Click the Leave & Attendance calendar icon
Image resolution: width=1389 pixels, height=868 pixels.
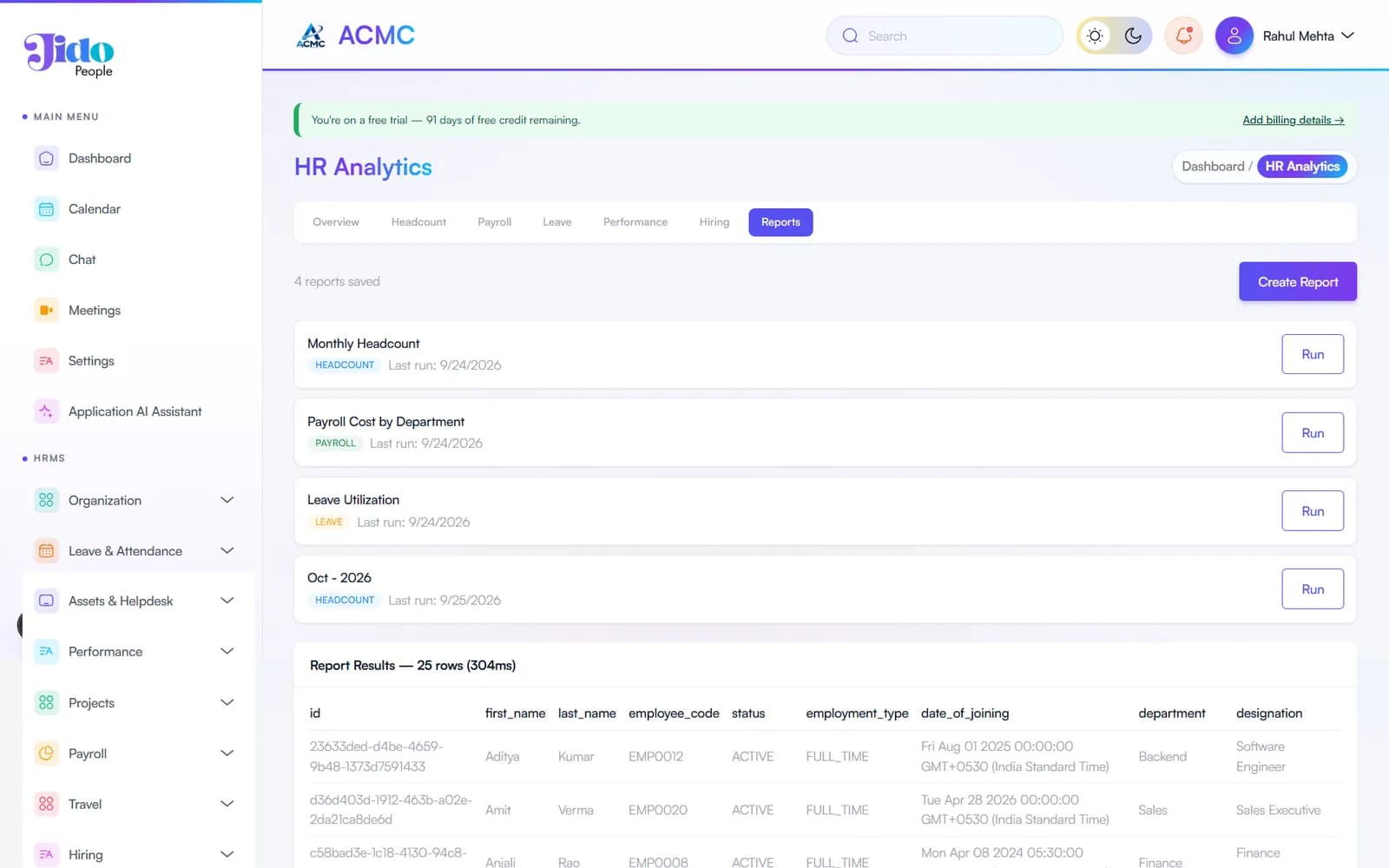[x=46, y=551]
